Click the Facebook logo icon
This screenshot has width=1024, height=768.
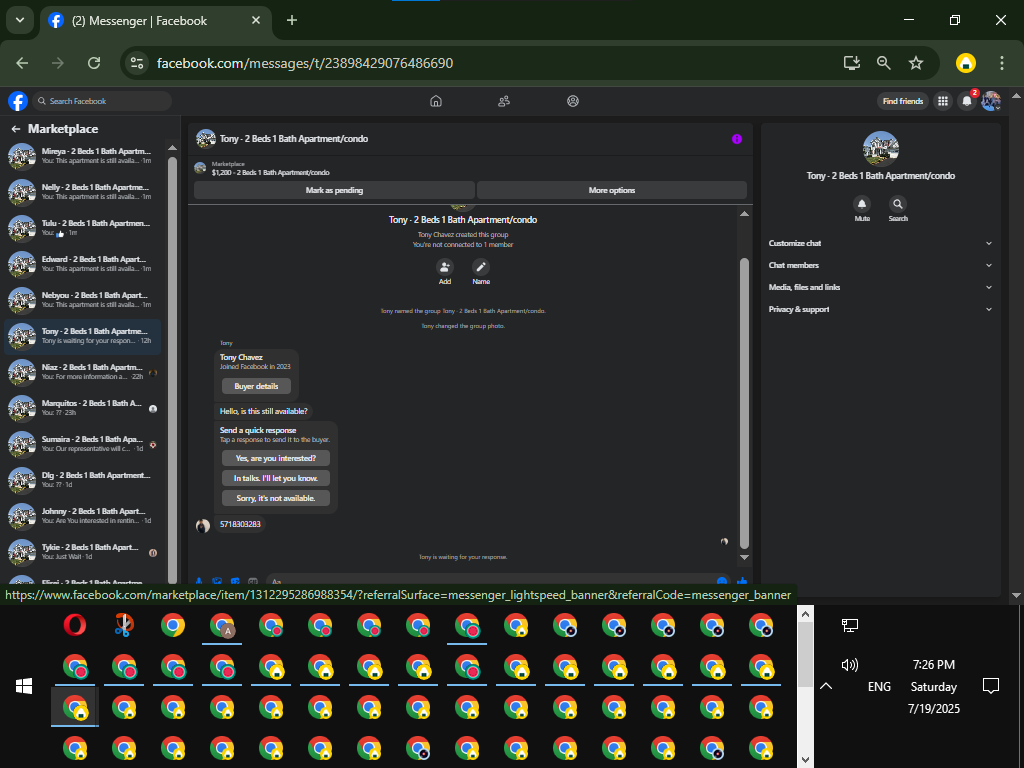pos(18,101)
